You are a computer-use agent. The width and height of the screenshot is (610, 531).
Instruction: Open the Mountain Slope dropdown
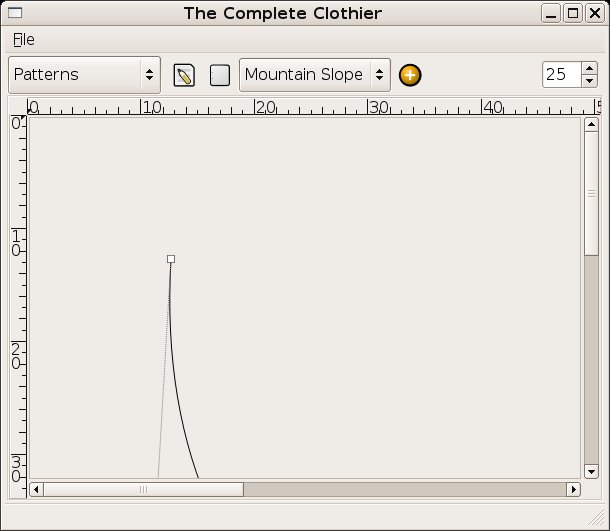315,75
